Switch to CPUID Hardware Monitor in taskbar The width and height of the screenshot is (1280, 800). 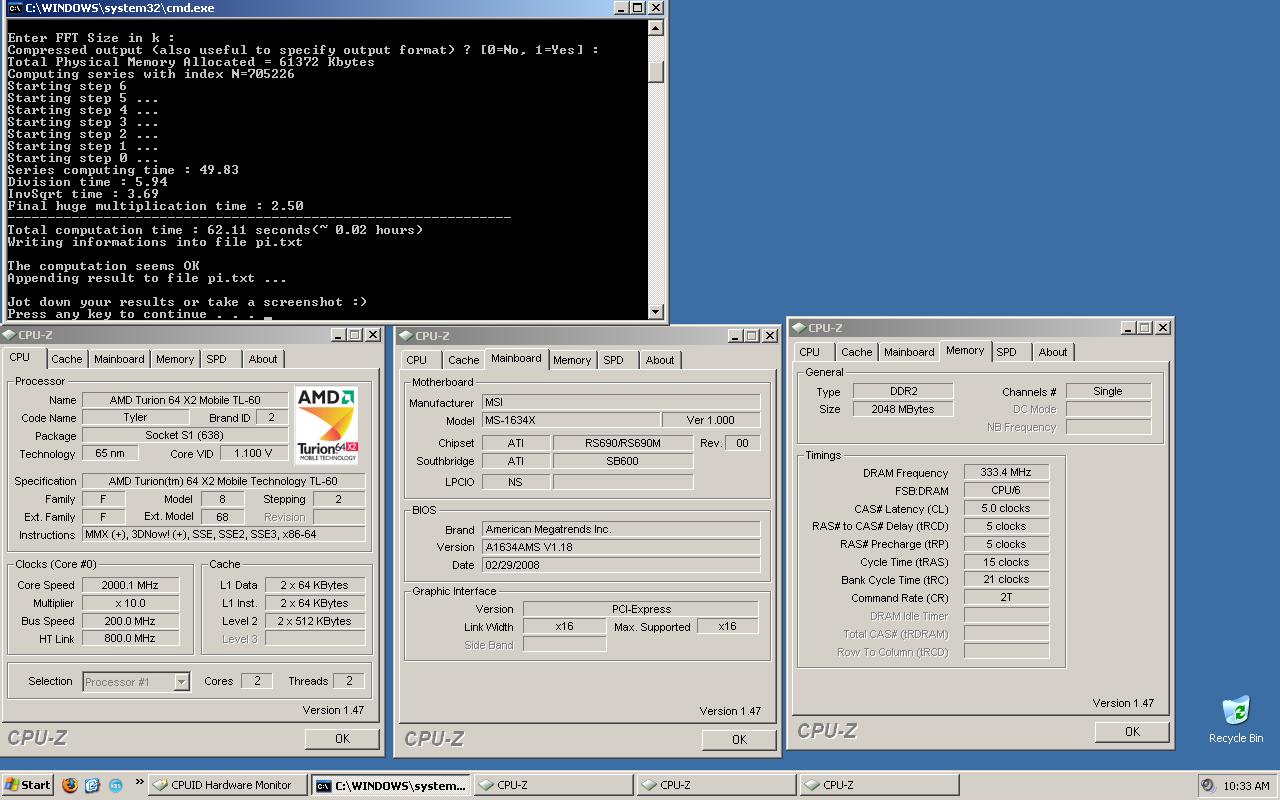[x=227, y=785]
